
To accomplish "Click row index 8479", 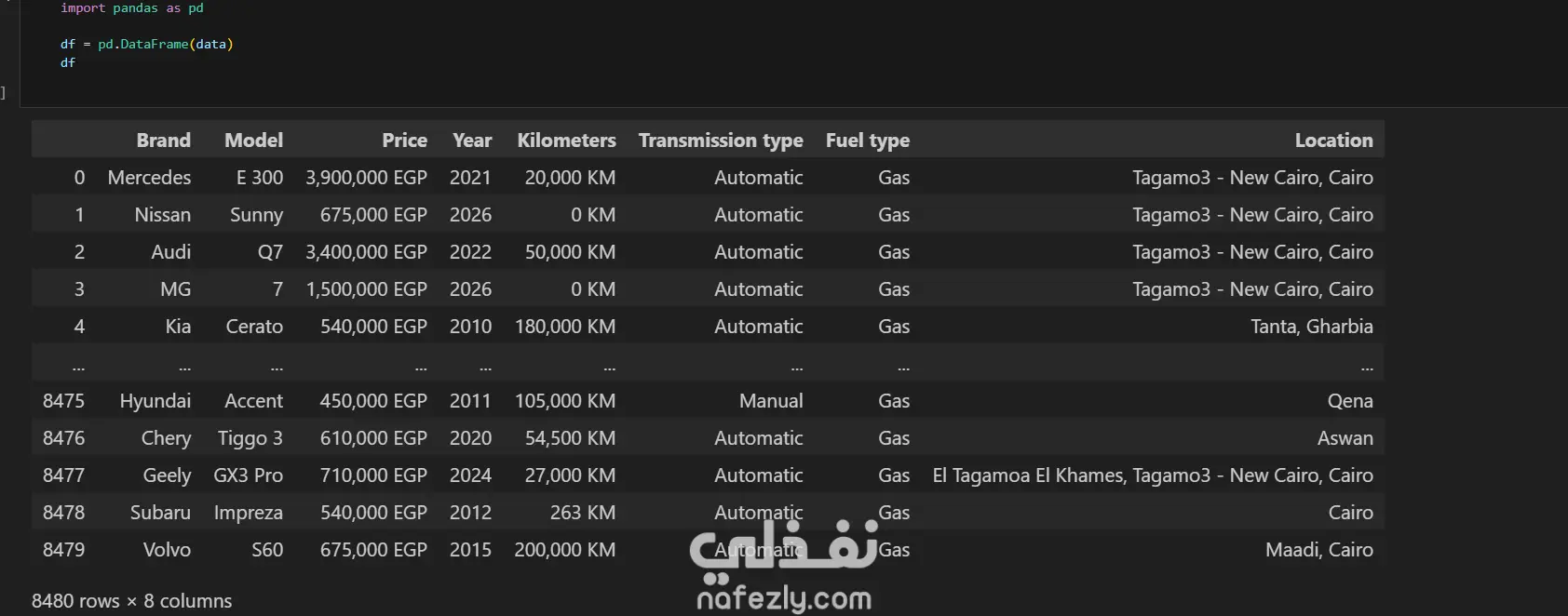I will (63, 550).
